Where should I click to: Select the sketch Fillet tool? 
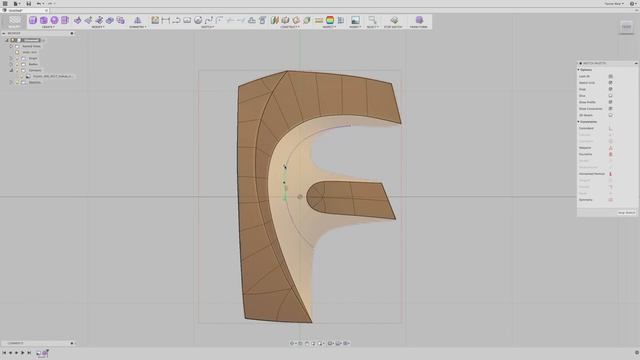(219, 20)
